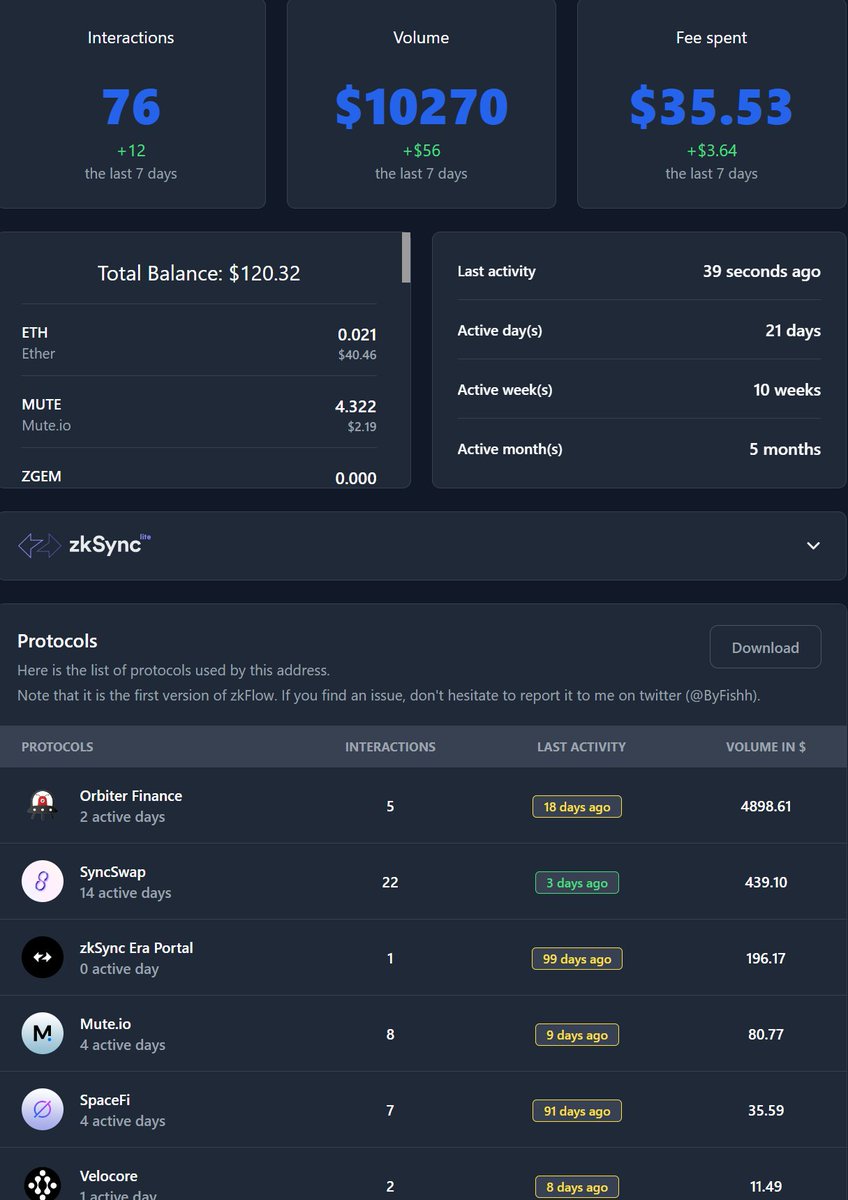Click the '91 days ago' badge
848x1200 pixels.
(577, 1110)
